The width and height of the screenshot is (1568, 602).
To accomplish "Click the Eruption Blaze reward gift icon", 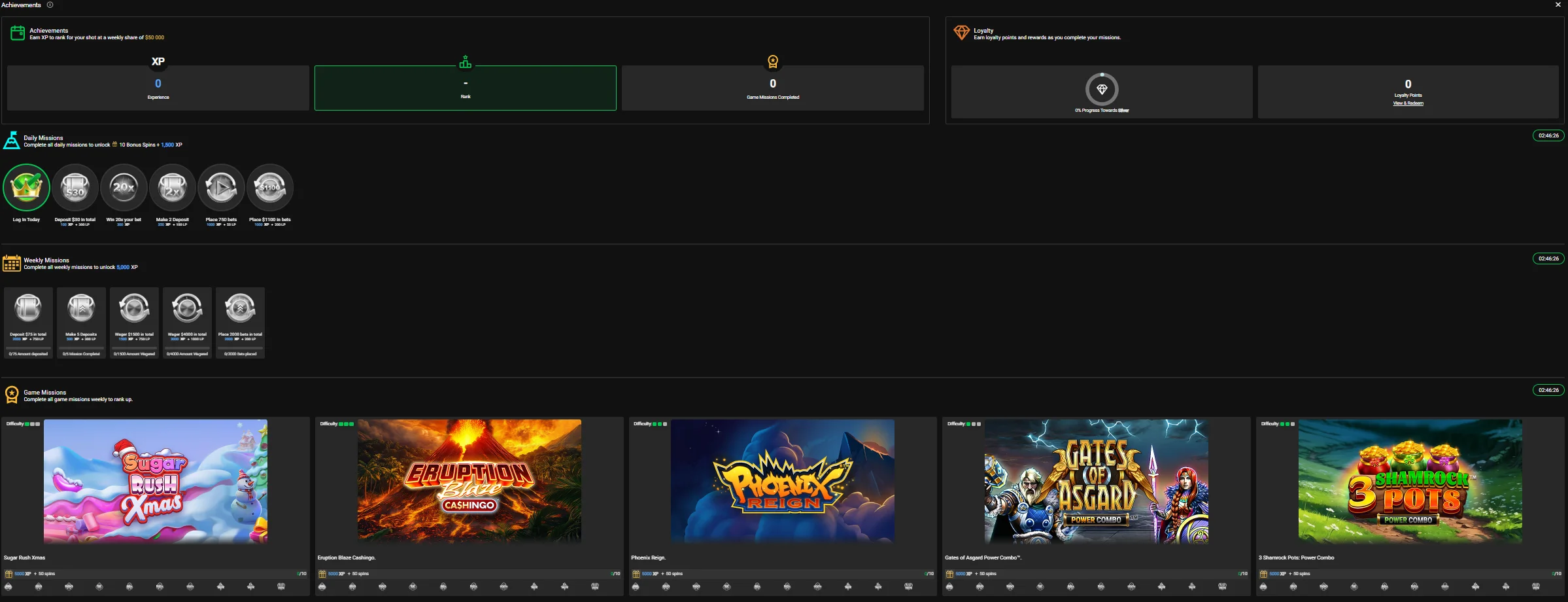I will (322, 574).
